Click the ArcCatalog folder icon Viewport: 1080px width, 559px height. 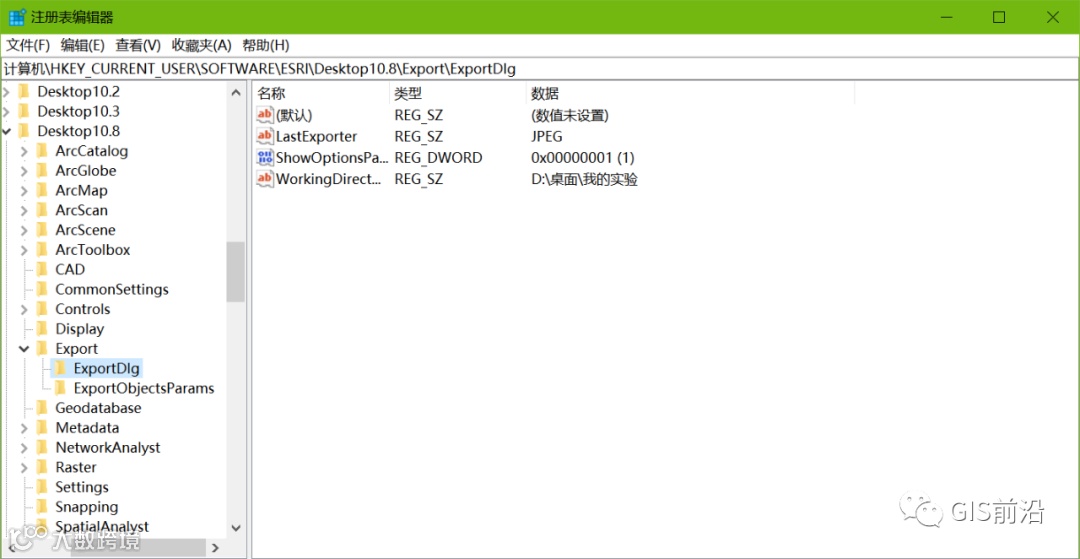(x=42, y=151)
